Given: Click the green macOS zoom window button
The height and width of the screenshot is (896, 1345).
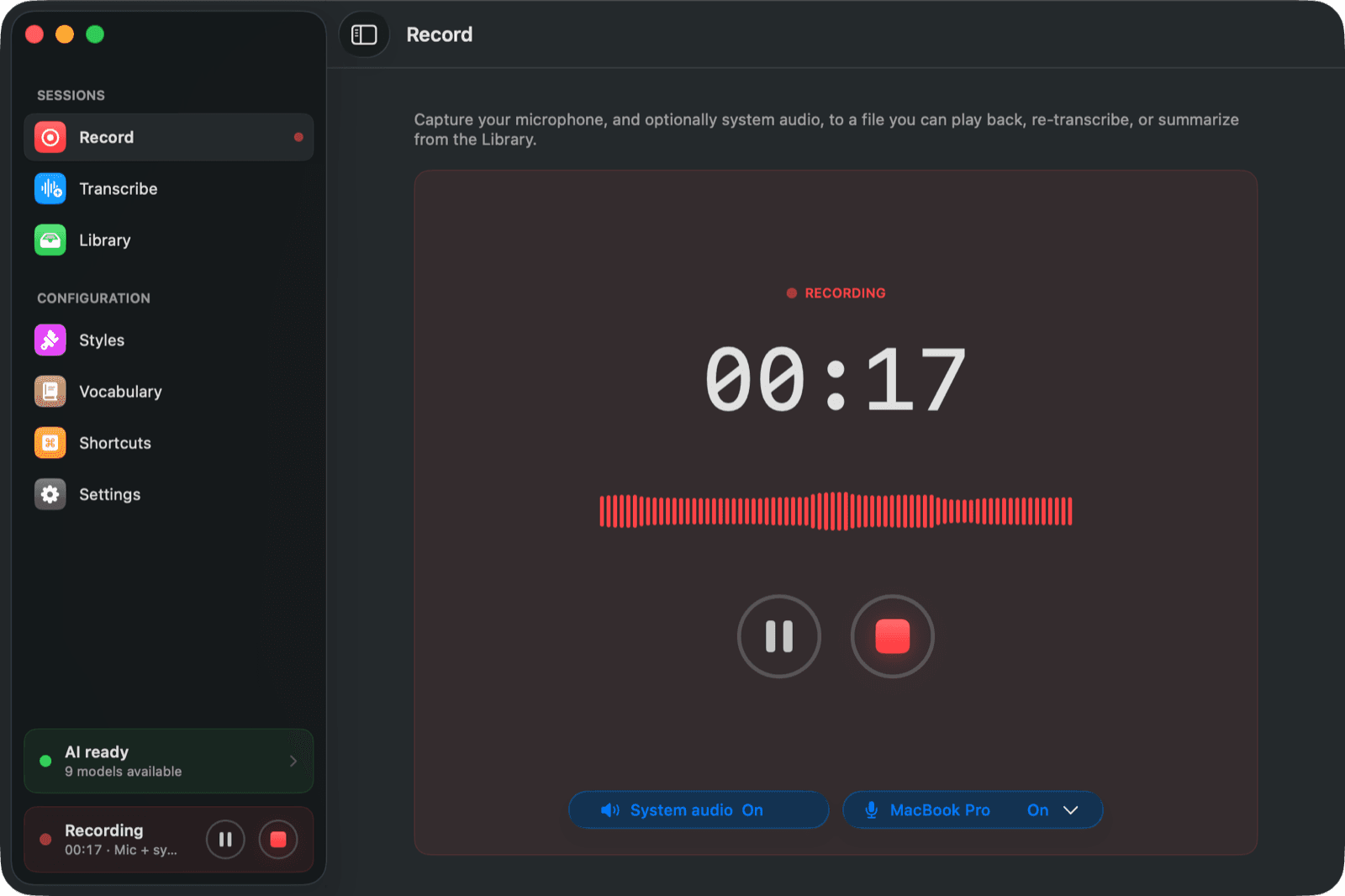Looking at the screenshot, I should 95,34.
